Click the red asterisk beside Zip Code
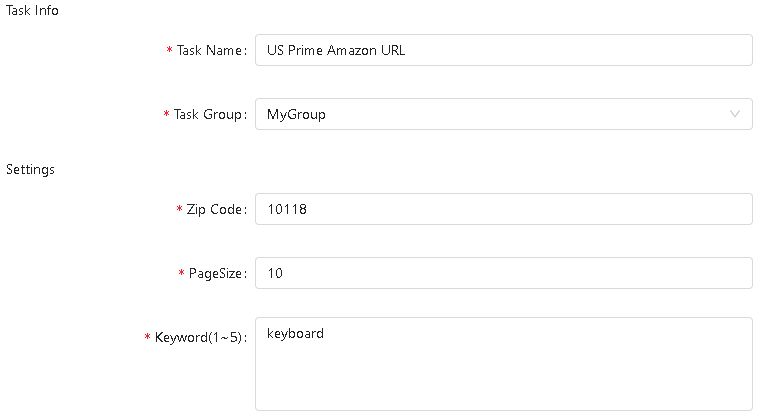This screenshot has width=774, height=418. tap(179, 210)
